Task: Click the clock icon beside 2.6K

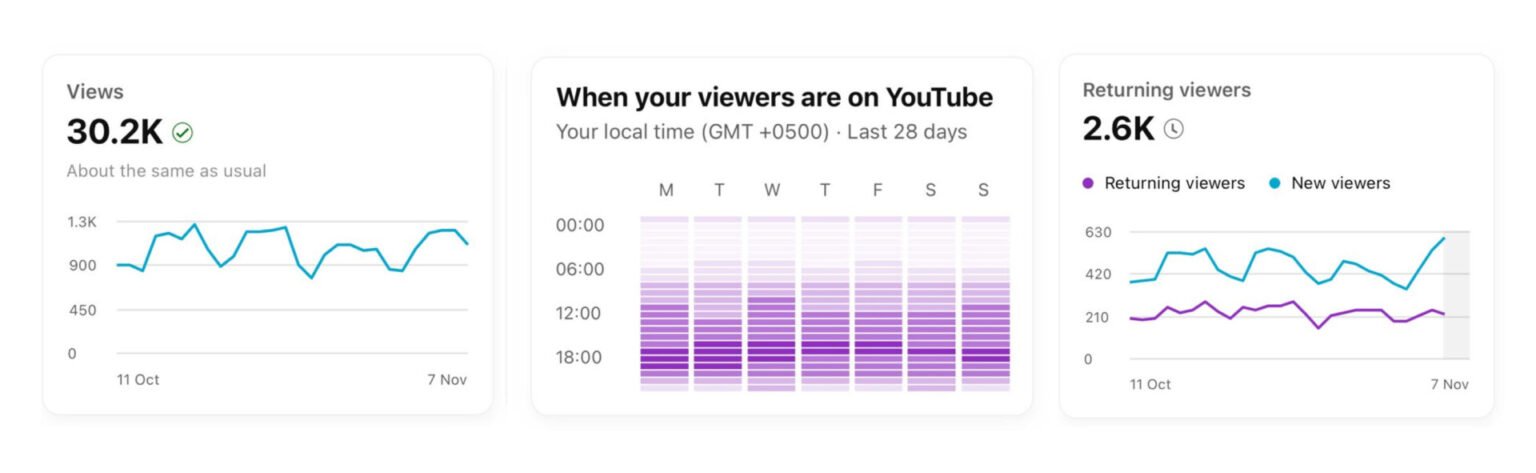Action: [x=1173, y=128]
